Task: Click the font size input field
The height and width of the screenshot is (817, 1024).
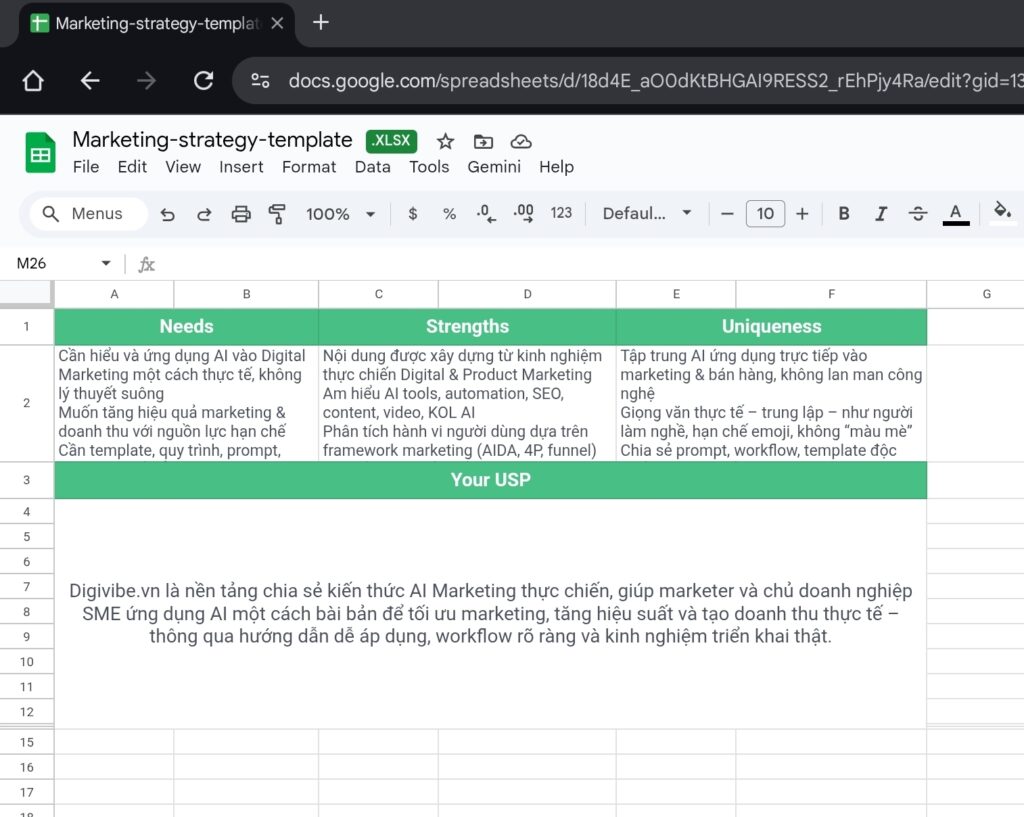Action: coord(765,213)
